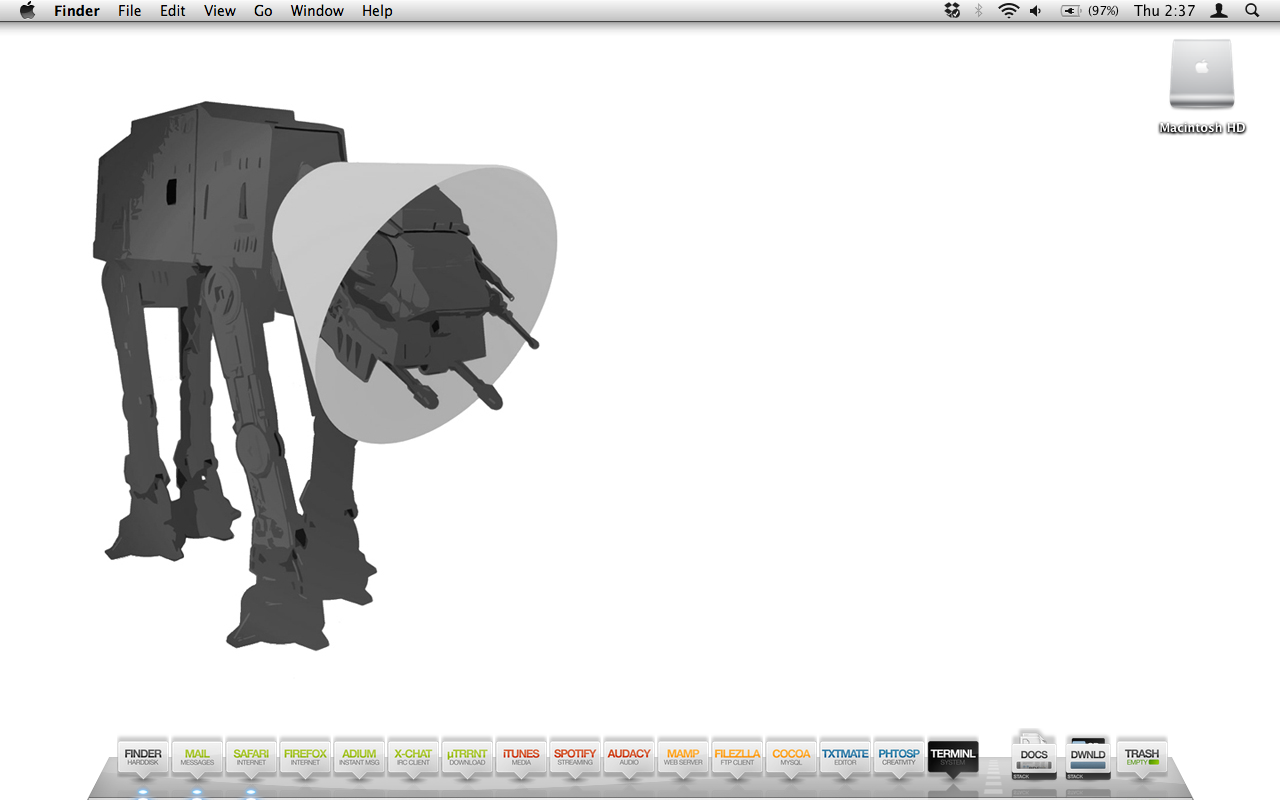Open Finder from the dock
The height and width of the screenshot is (800, 1280).
[x=143, y=757]
